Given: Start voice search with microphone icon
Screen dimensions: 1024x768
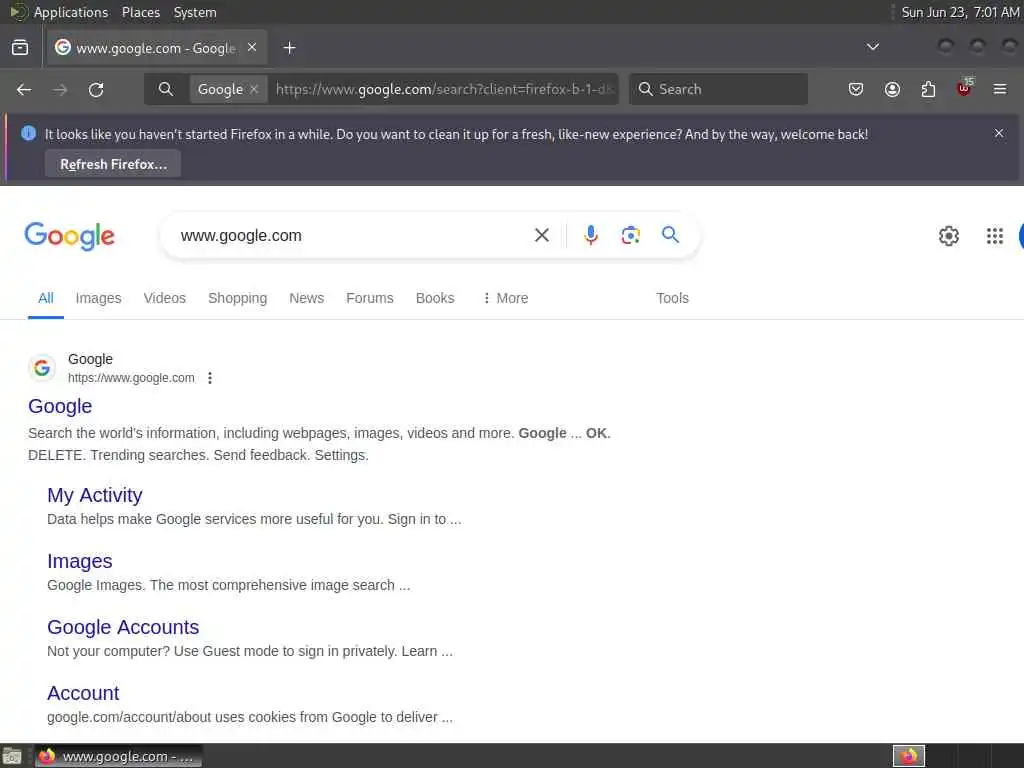Looking at the screenshot, I should 590,235.
